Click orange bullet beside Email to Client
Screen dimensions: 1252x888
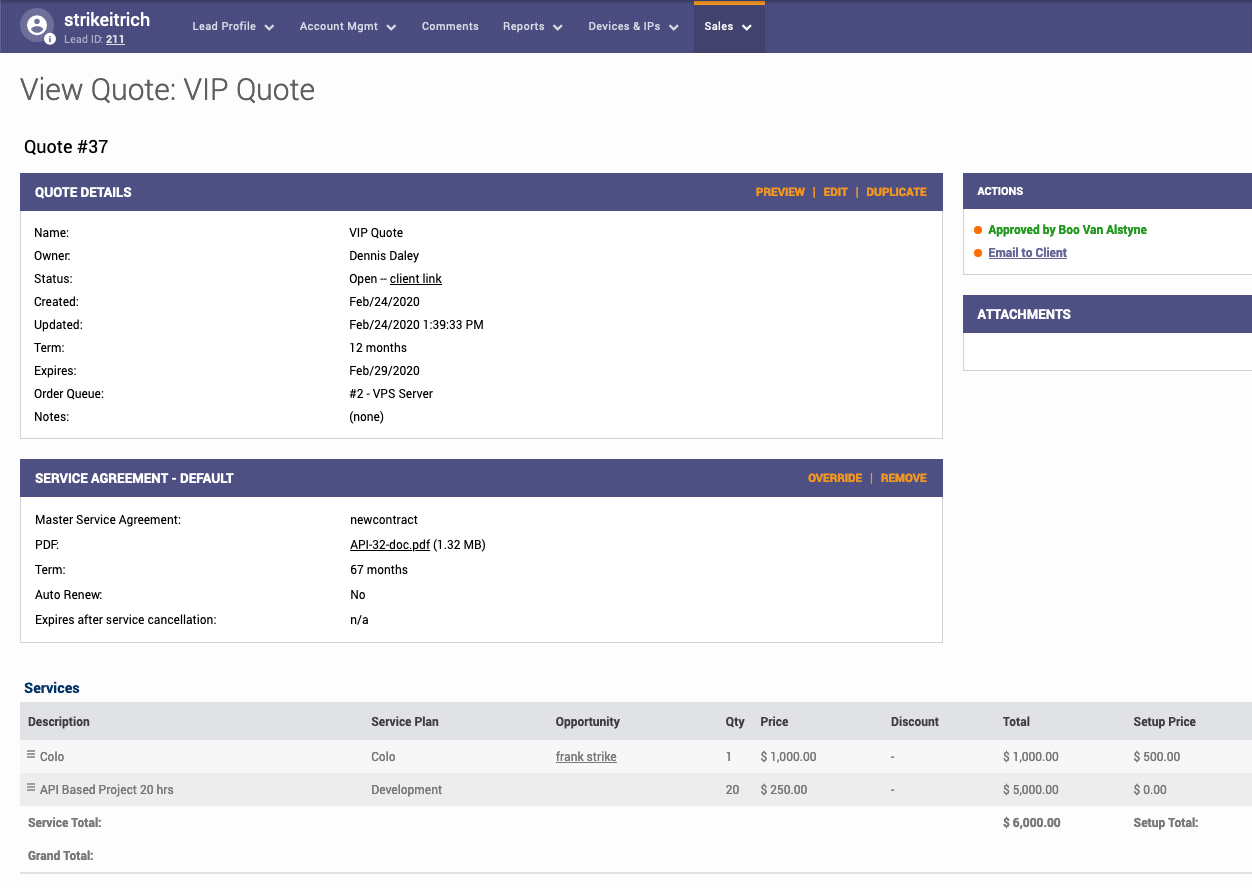coord(978,253)
